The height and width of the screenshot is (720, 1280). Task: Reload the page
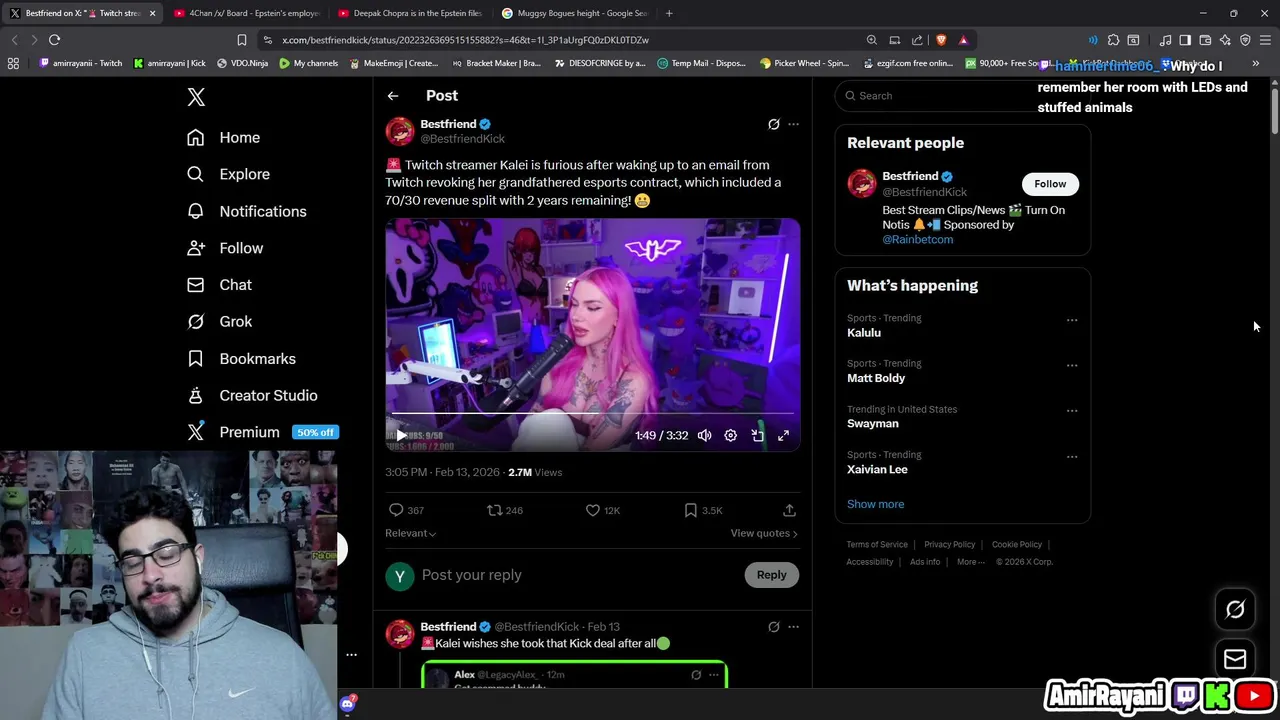(54, 40)
